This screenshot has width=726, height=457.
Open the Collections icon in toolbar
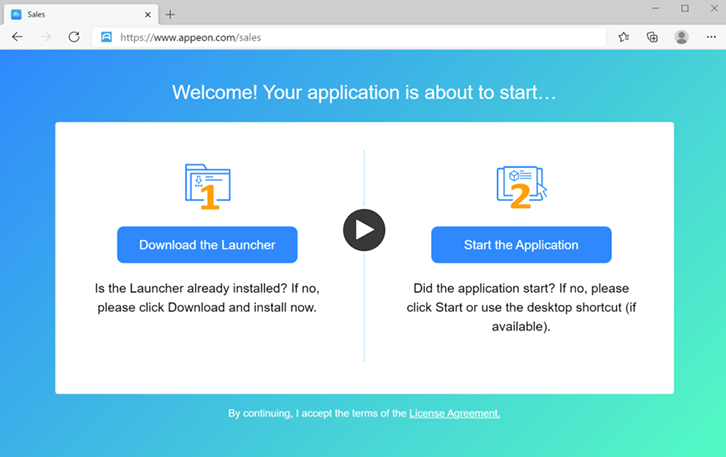pos(652,37)
